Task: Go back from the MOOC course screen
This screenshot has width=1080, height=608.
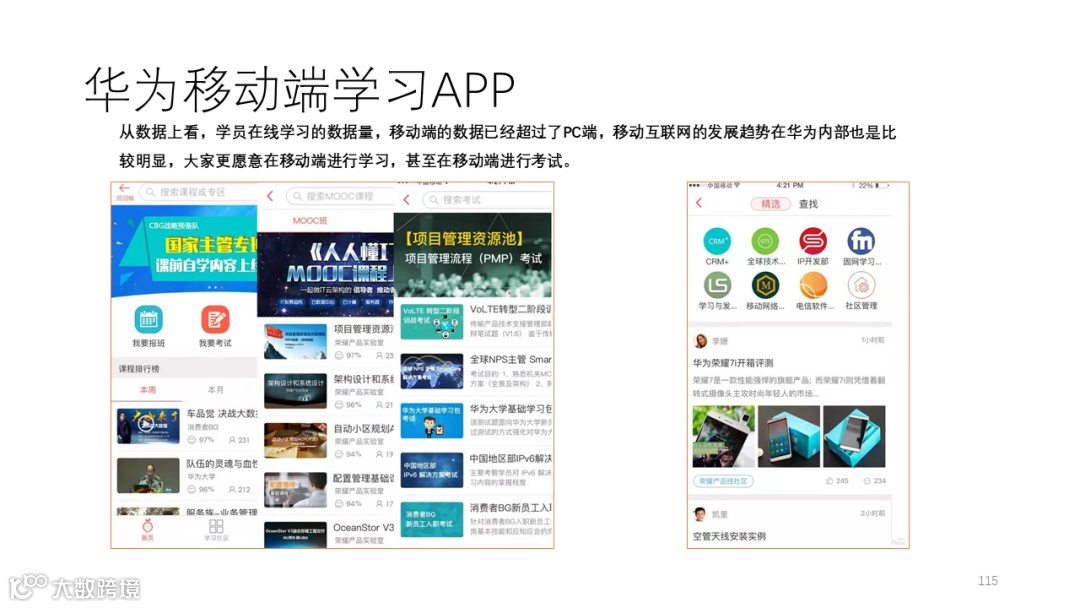Action: (x=270, y=196)
